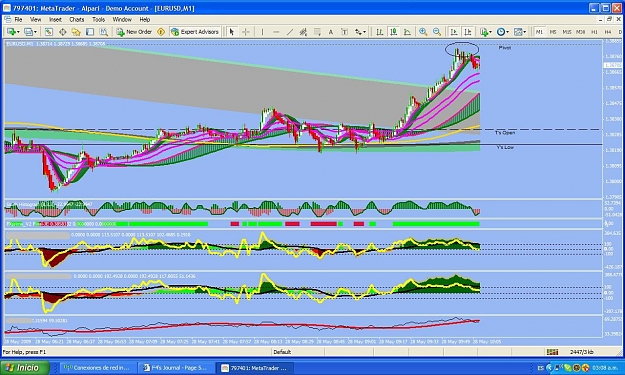This screenshot has height=375, width=625.
Task: Toggle chart auto scroll icon
Action: 454,32
